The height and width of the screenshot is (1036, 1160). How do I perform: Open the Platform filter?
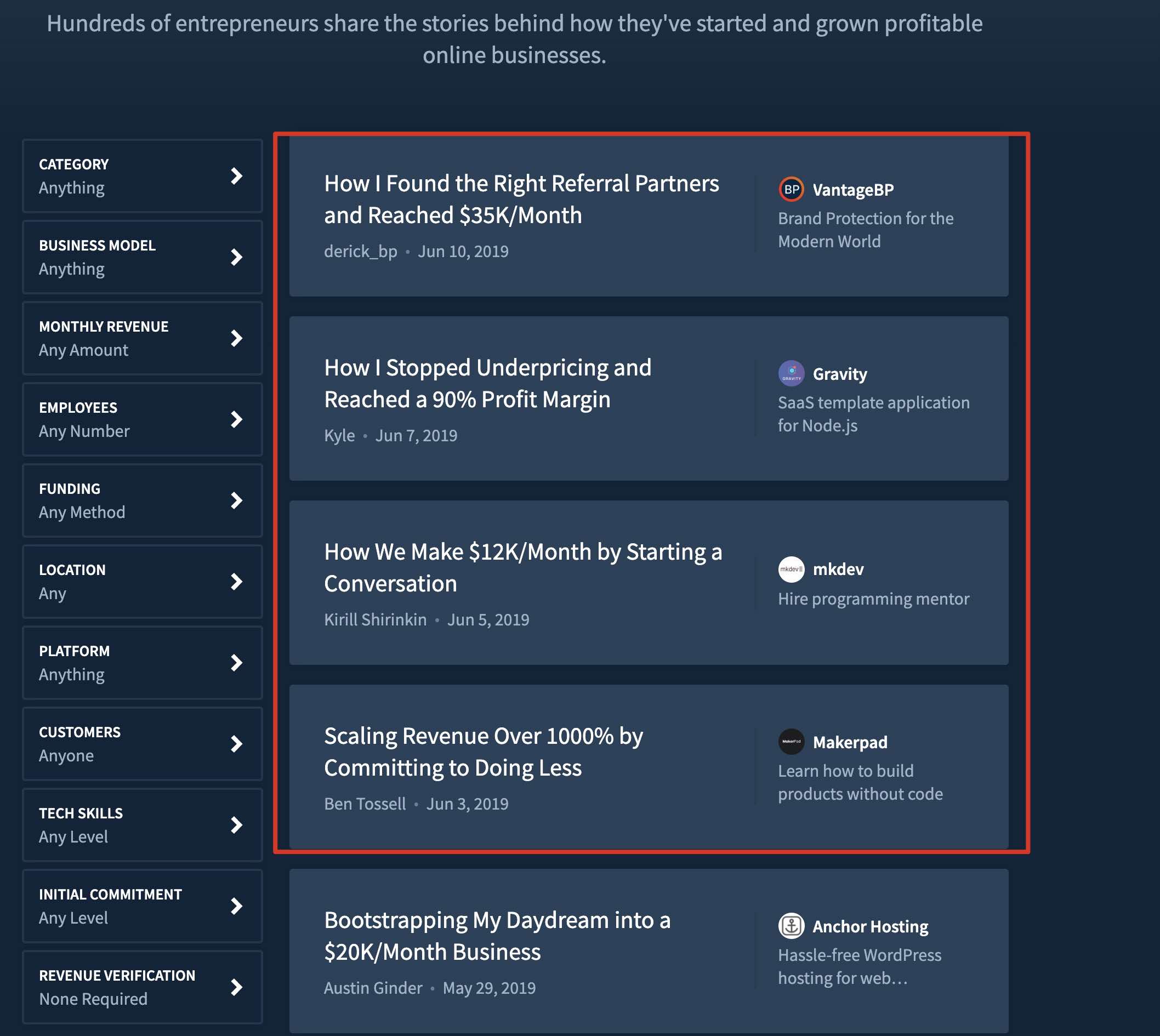point(142,663)
